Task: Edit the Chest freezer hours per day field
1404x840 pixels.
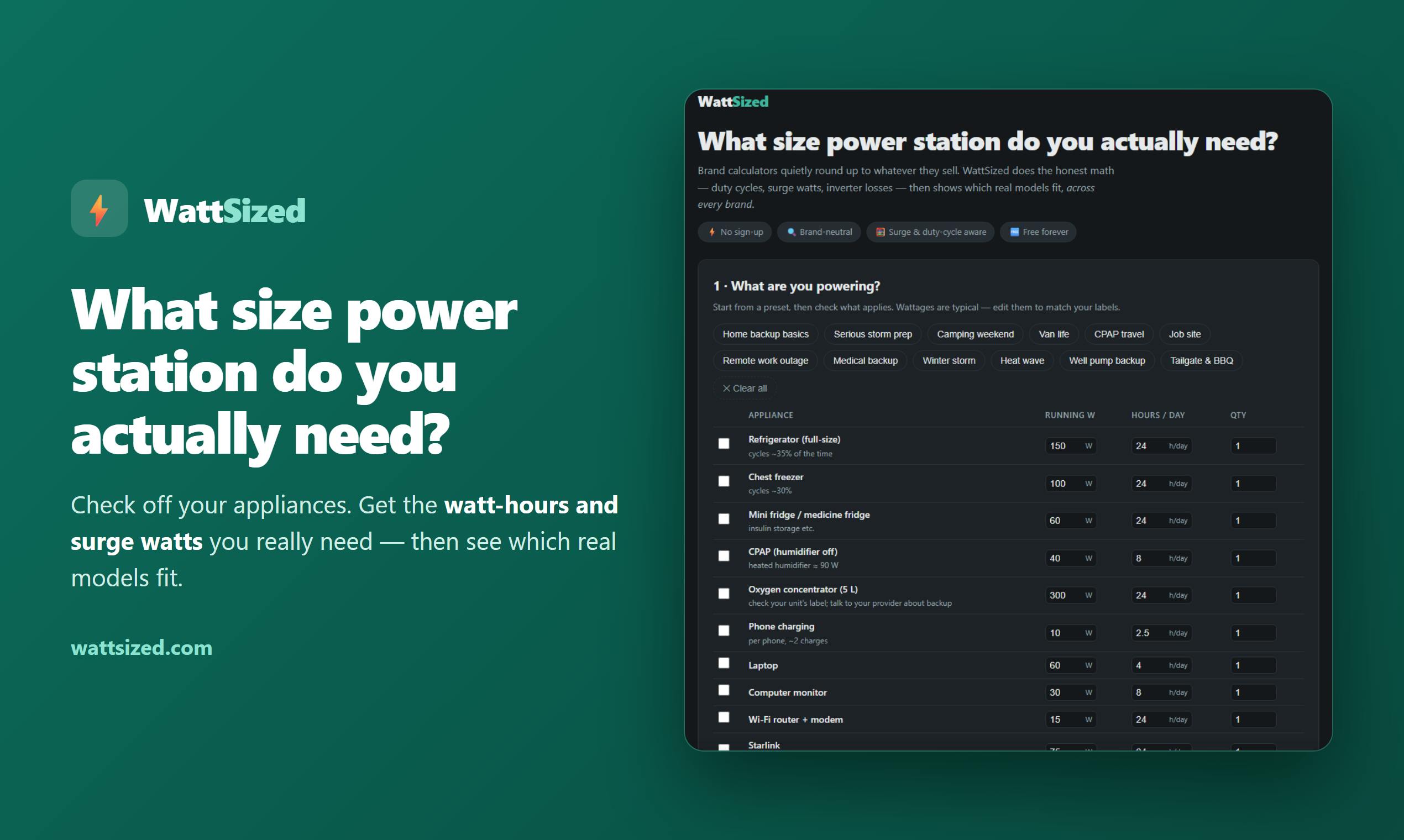Action: 1161,484
